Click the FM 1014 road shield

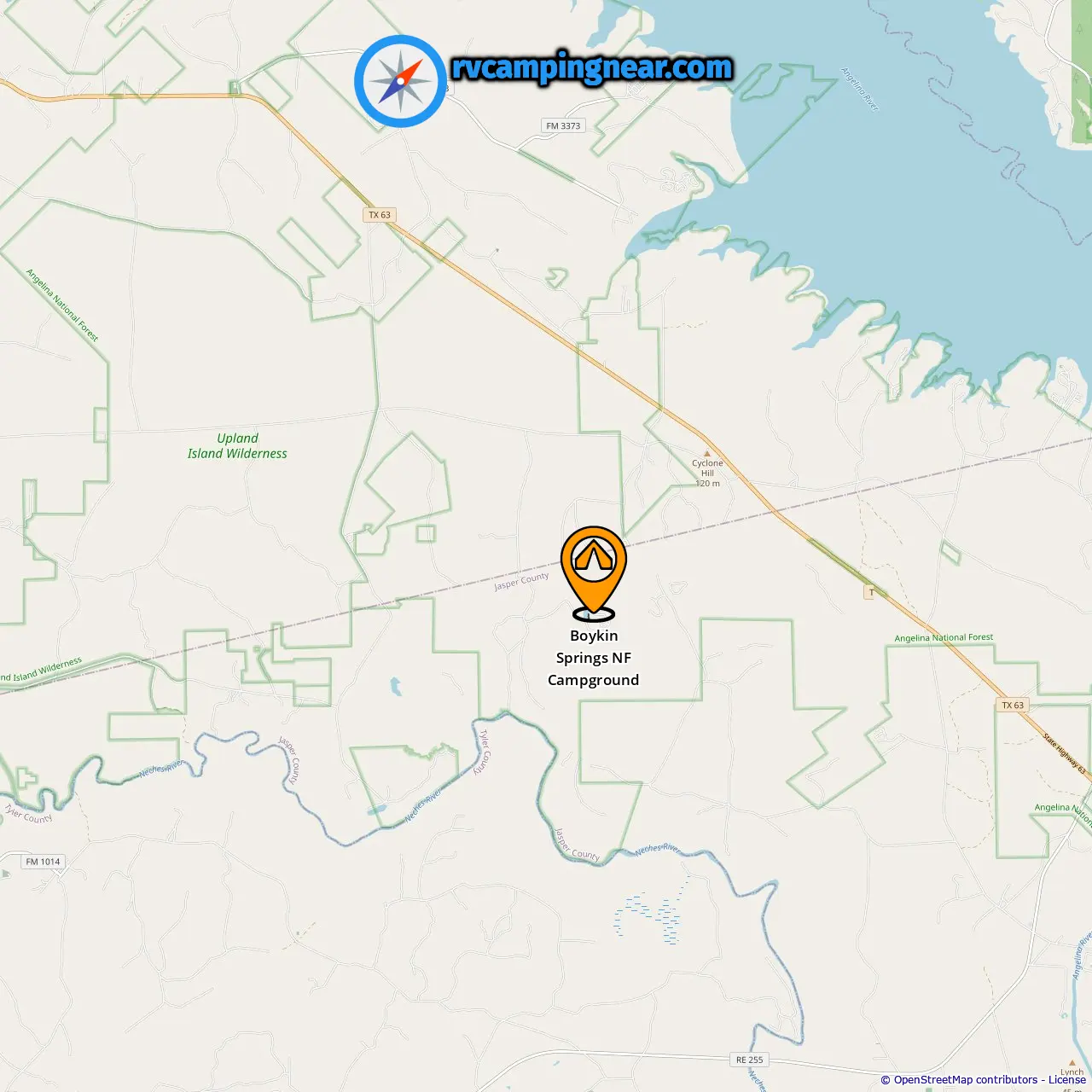point(43,862)
